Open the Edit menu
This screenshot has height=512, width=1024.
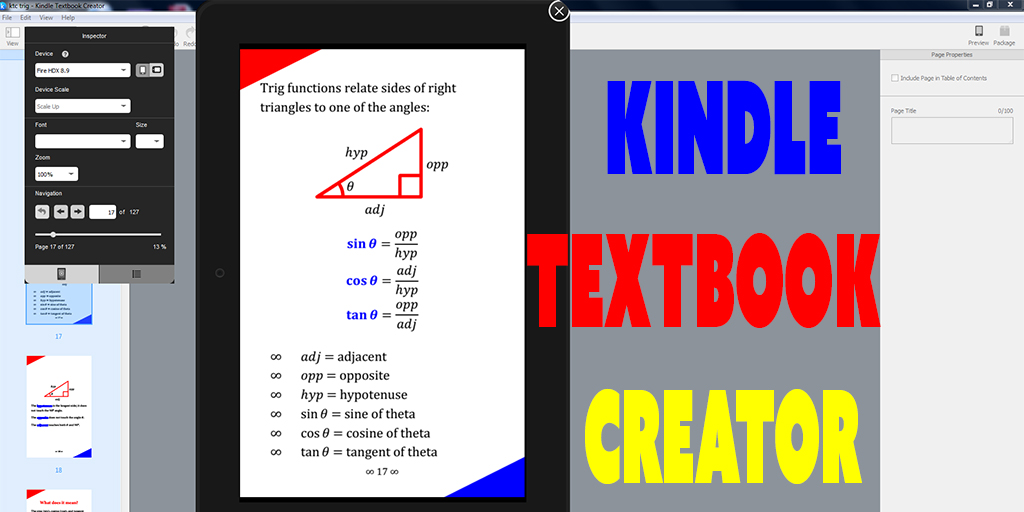tap(26, 18)
